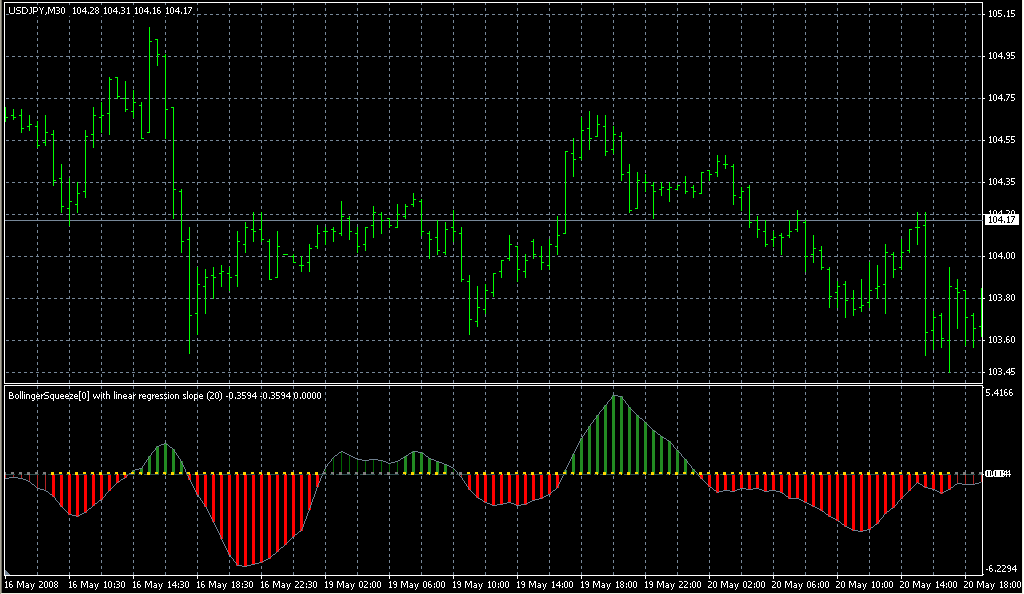Click the 104.75 price axis label

point(1000,98)
